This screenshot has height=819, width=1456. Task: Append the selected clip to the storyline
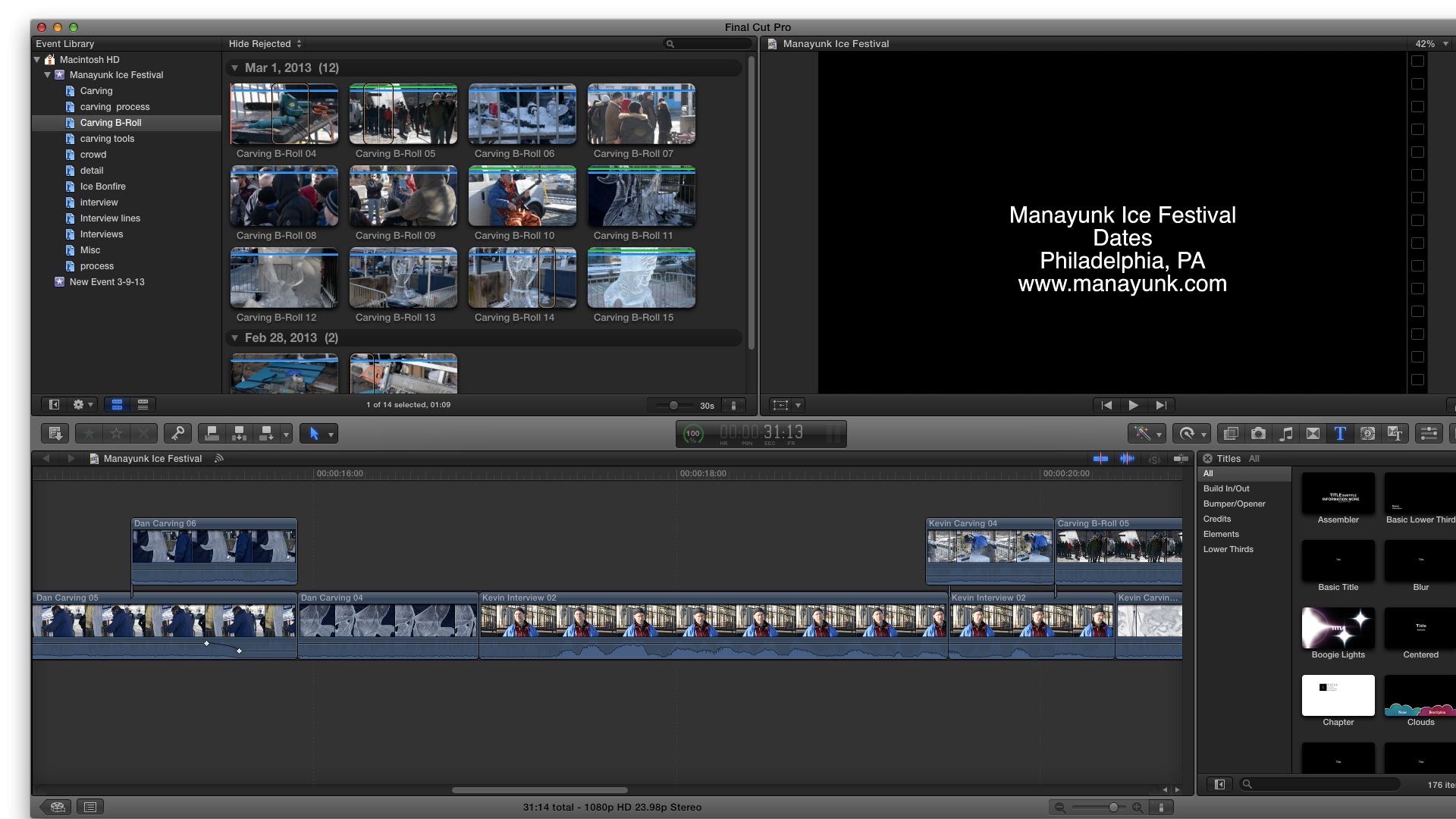(266, 434)
